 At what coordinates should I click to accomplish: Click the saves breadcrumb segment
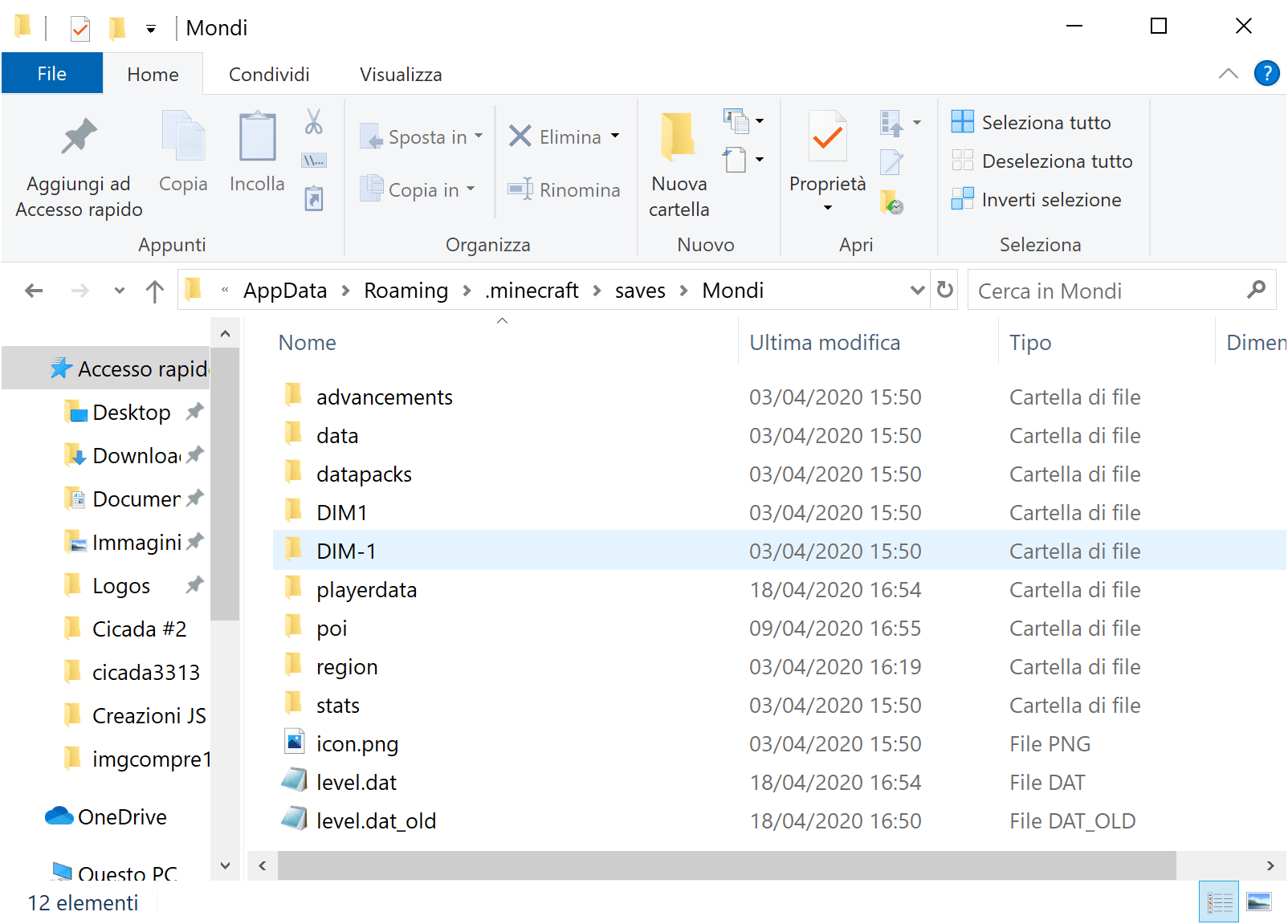coord(640,291)
